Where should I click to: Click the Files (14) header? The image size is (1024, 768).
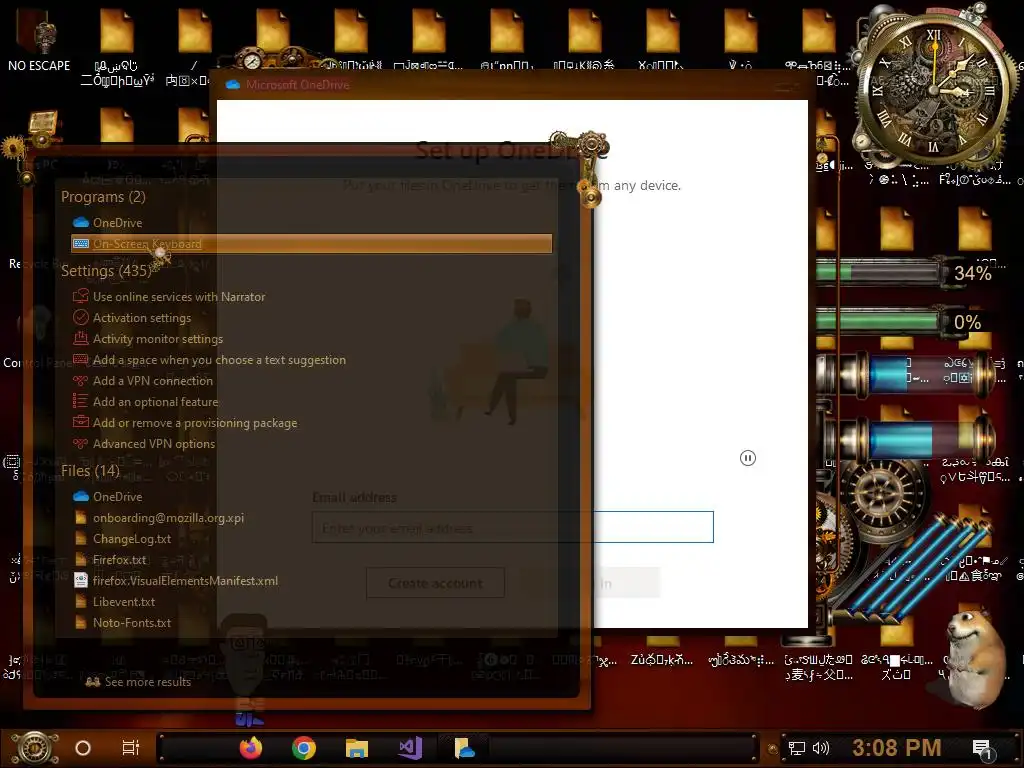tap(90, 470)
